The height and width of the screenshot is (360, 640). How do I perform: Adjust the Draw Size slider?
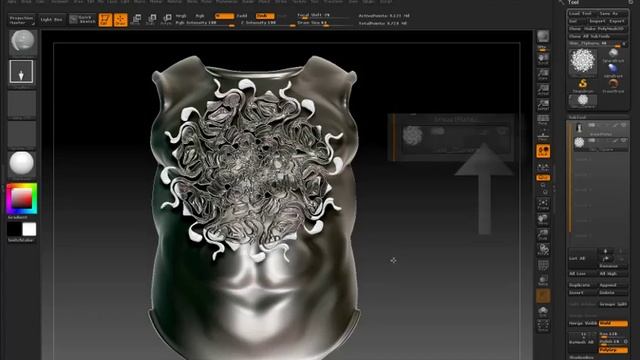[324, 23]
